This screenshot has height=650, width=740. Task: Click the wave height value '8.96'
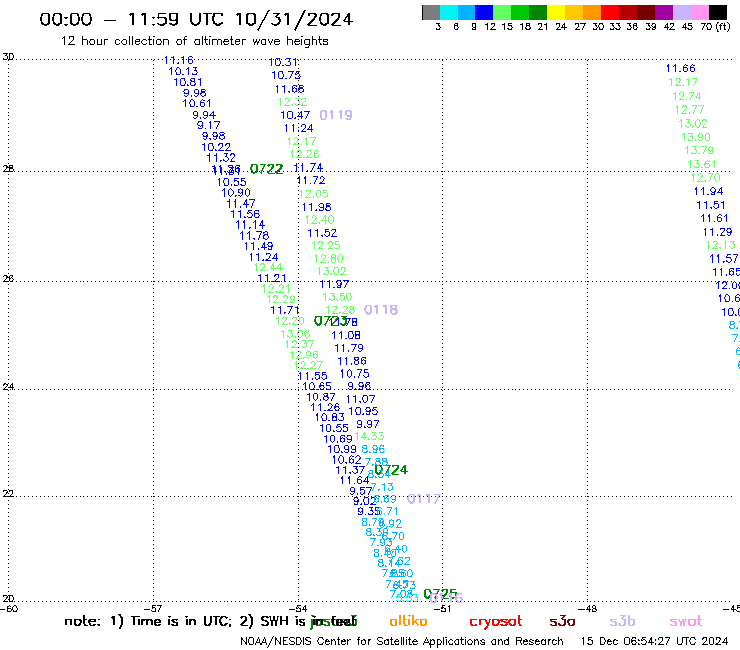click(373, 449)
